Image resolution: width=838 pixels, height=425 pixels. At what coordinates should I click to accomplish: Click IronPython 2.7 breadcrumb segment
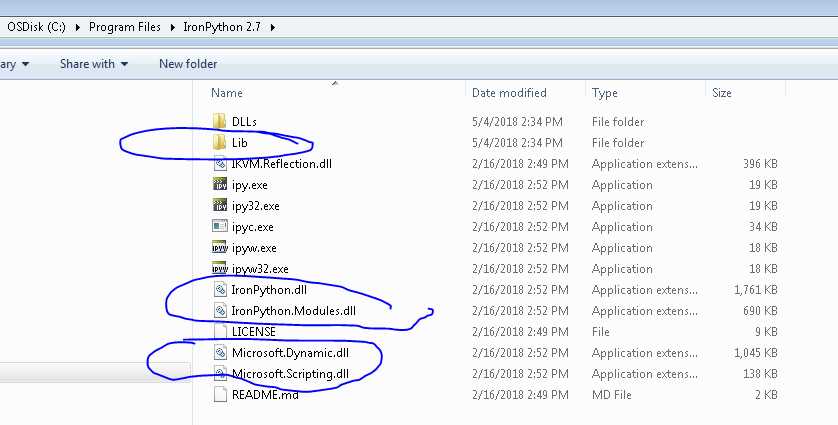coord(222,27)
